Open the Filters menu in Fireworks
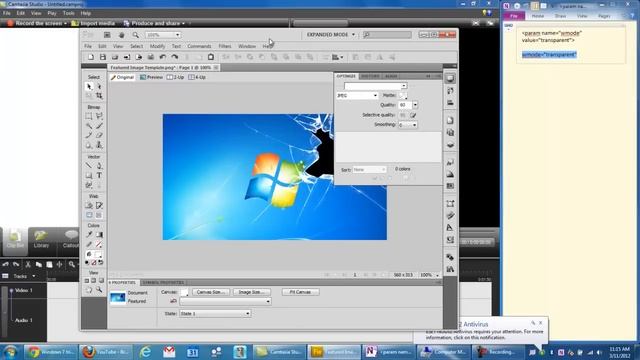The height and width of the screenshot is (360, 640). 225,46
